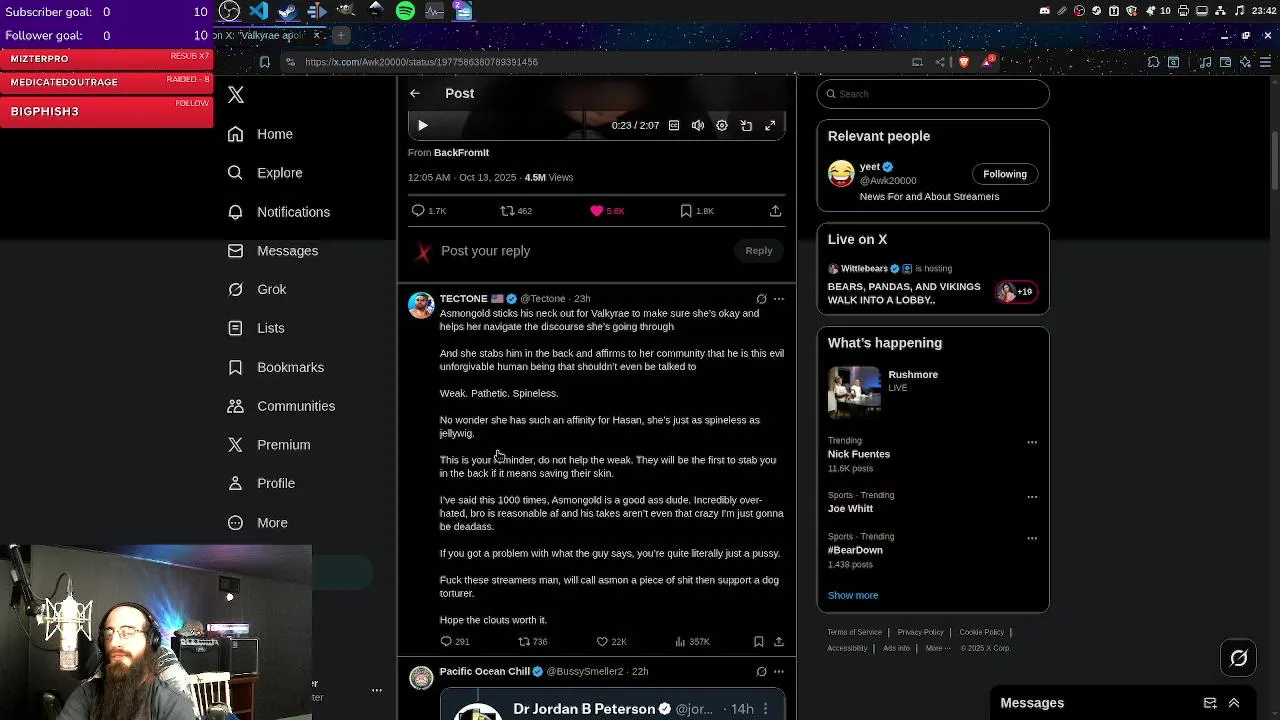Open a new browser tab
1280x720 pixels.
click(x=340, y=35)
